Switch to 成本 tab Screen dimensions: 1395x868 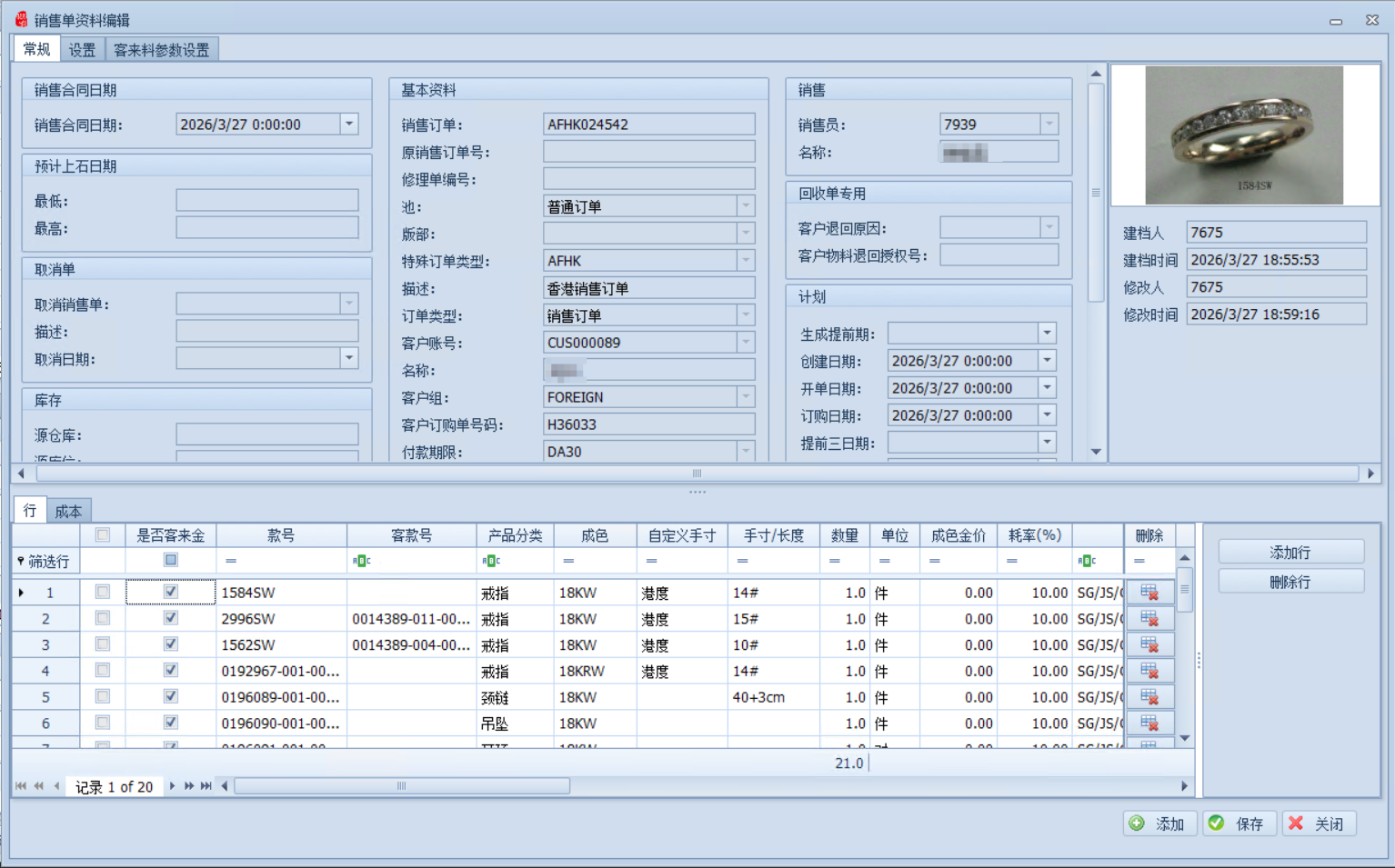68,511
